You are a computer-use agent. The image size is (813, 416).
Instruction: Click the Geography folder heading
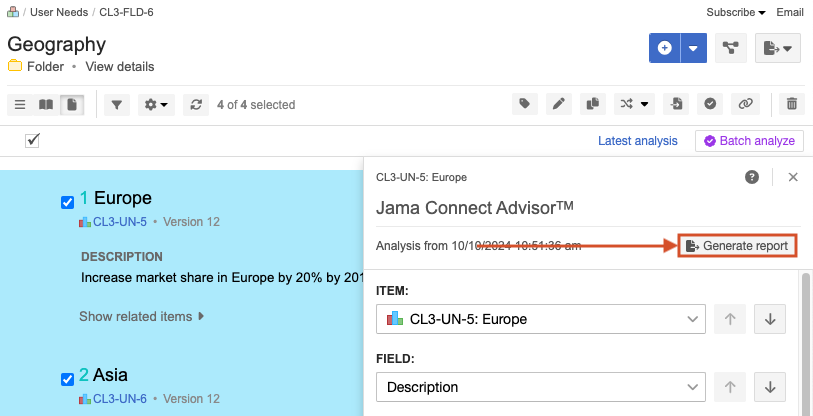57,45
